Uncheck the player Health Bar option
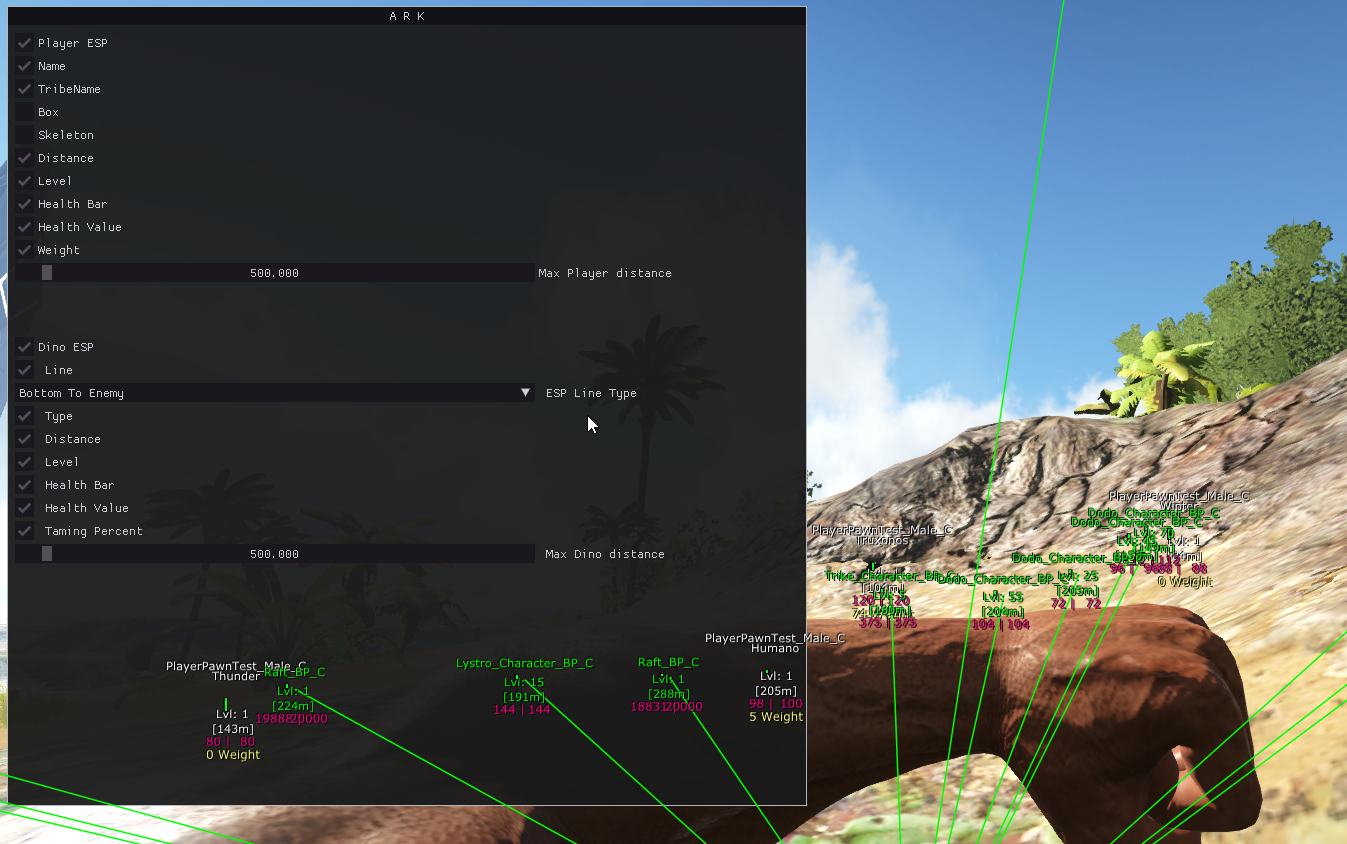 25,204
